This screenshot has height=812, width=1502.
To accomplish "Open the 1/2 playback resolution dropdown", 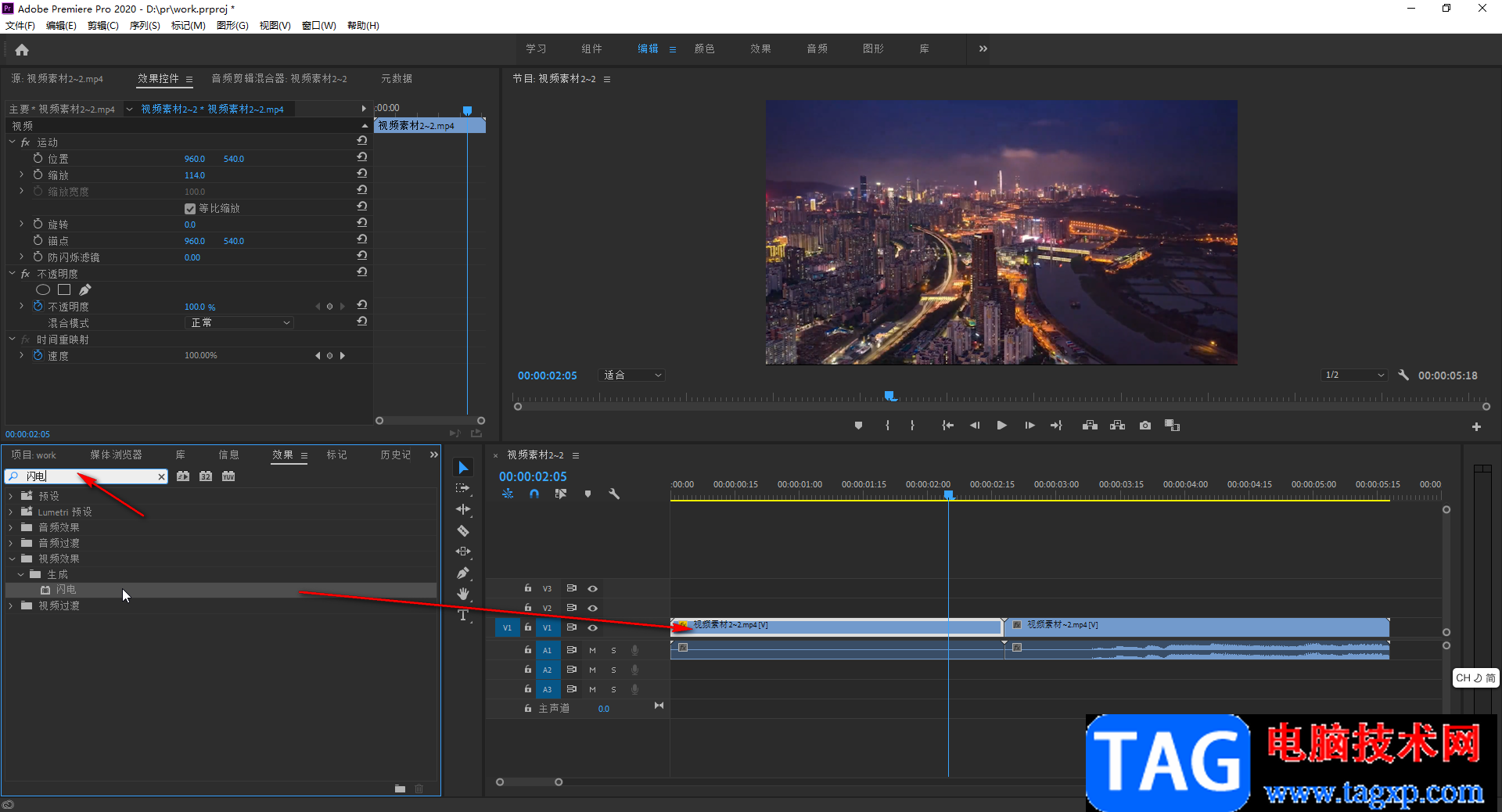I will click(1354, 375).
